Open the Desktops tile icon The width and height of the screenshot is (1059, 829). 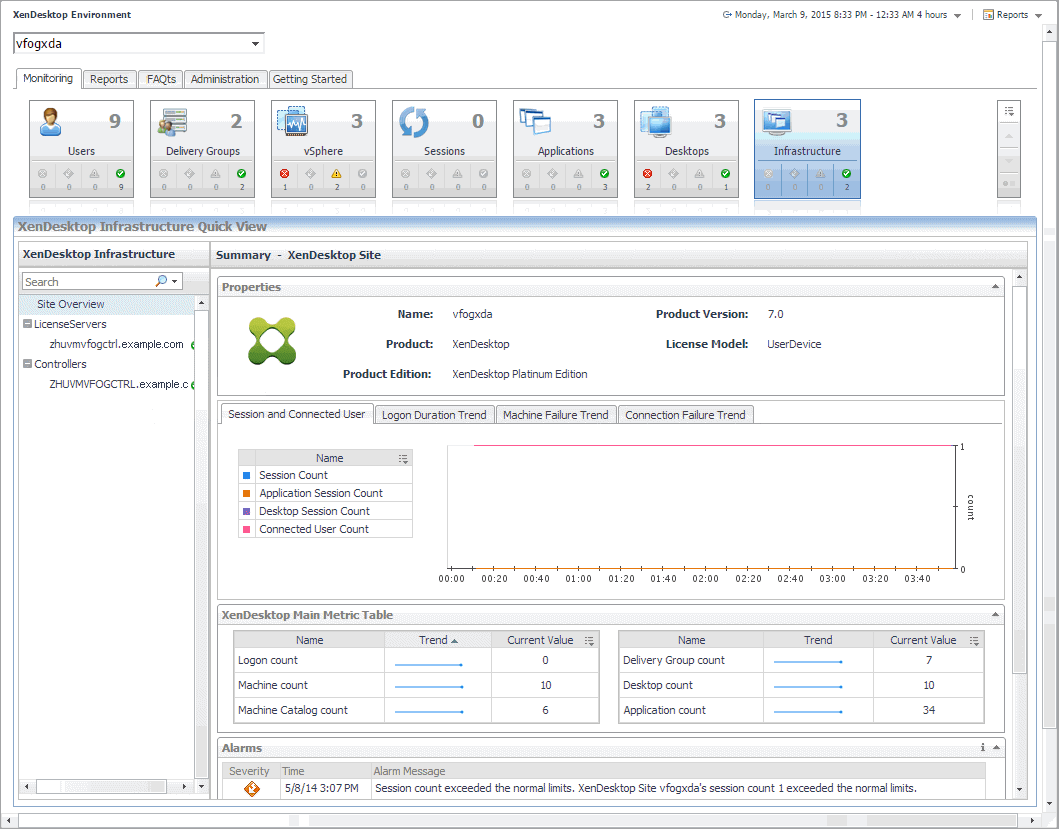[x=656, y=122]
